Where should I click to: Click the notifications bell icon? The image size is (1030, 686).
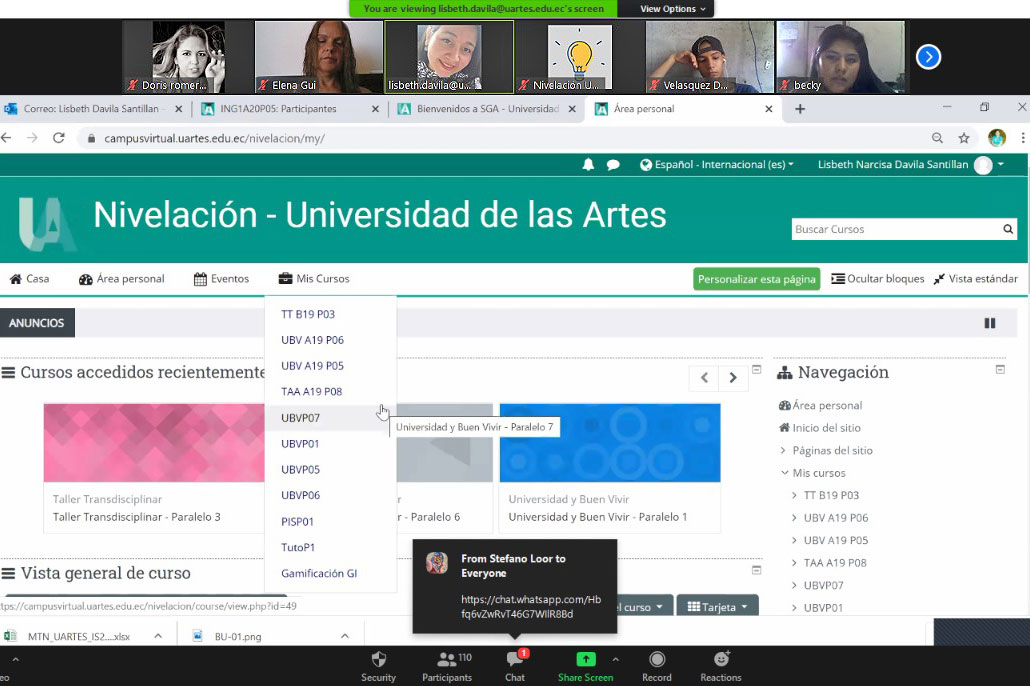click(x=588, y=165)
